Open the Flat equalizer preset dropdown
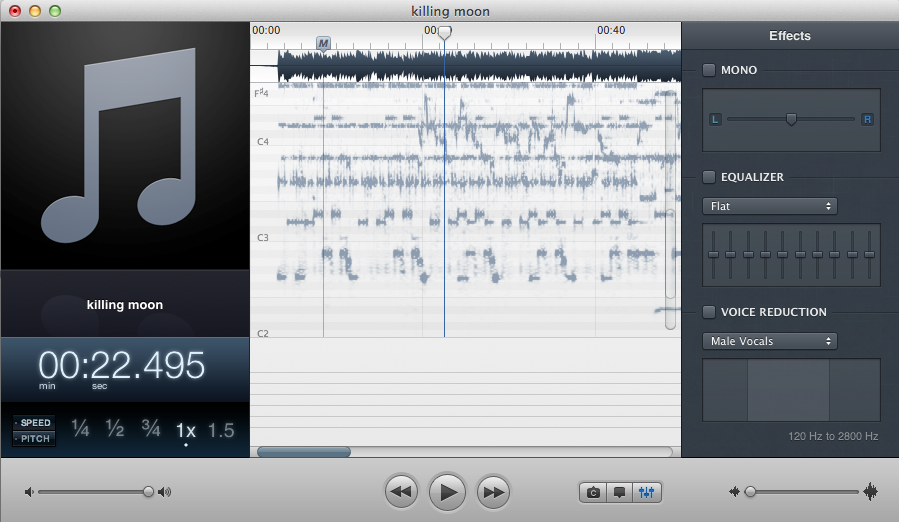 pyautogui.click(x=769, y=206)
